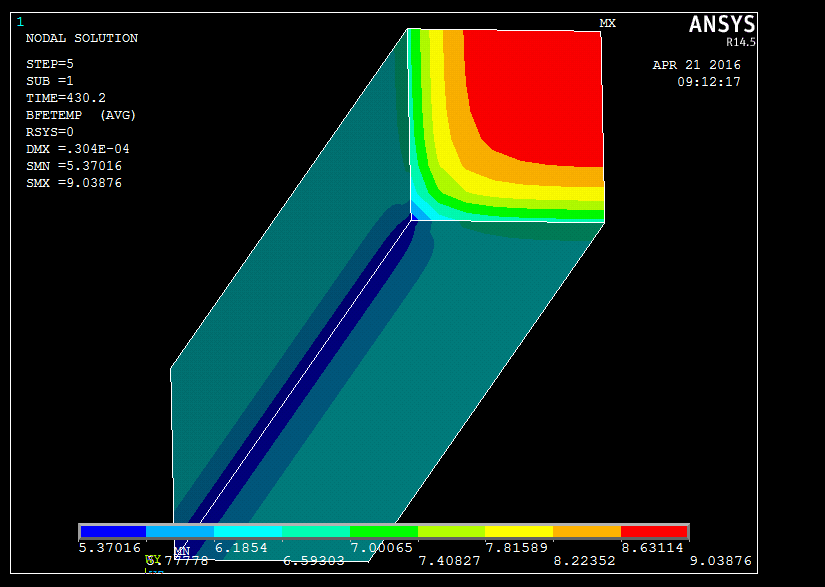Screen dimensions: 825x587
Task: Click the legend value 7.00065
Action: pyautogui.click(x=381, y=548)
